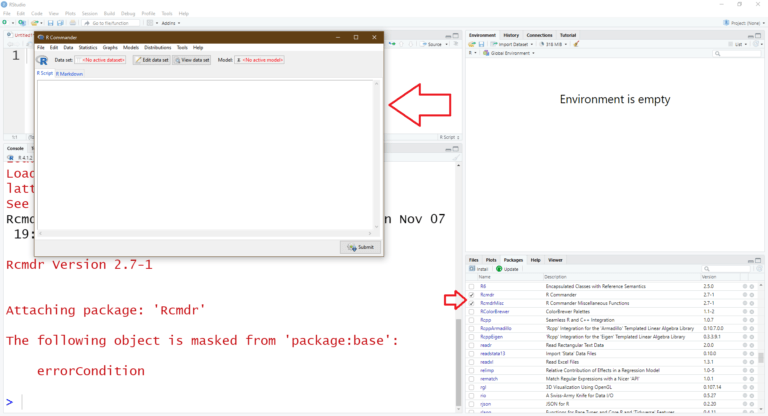
Task: Click the broom icon to clear the environment
Action: 575,44
